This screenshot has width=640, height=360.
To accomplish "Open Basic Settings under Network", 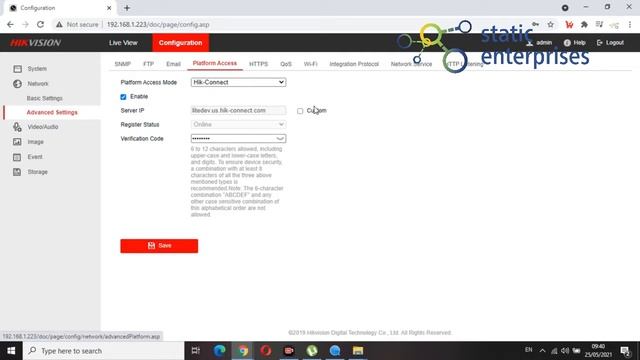I will tap(44, 98).
